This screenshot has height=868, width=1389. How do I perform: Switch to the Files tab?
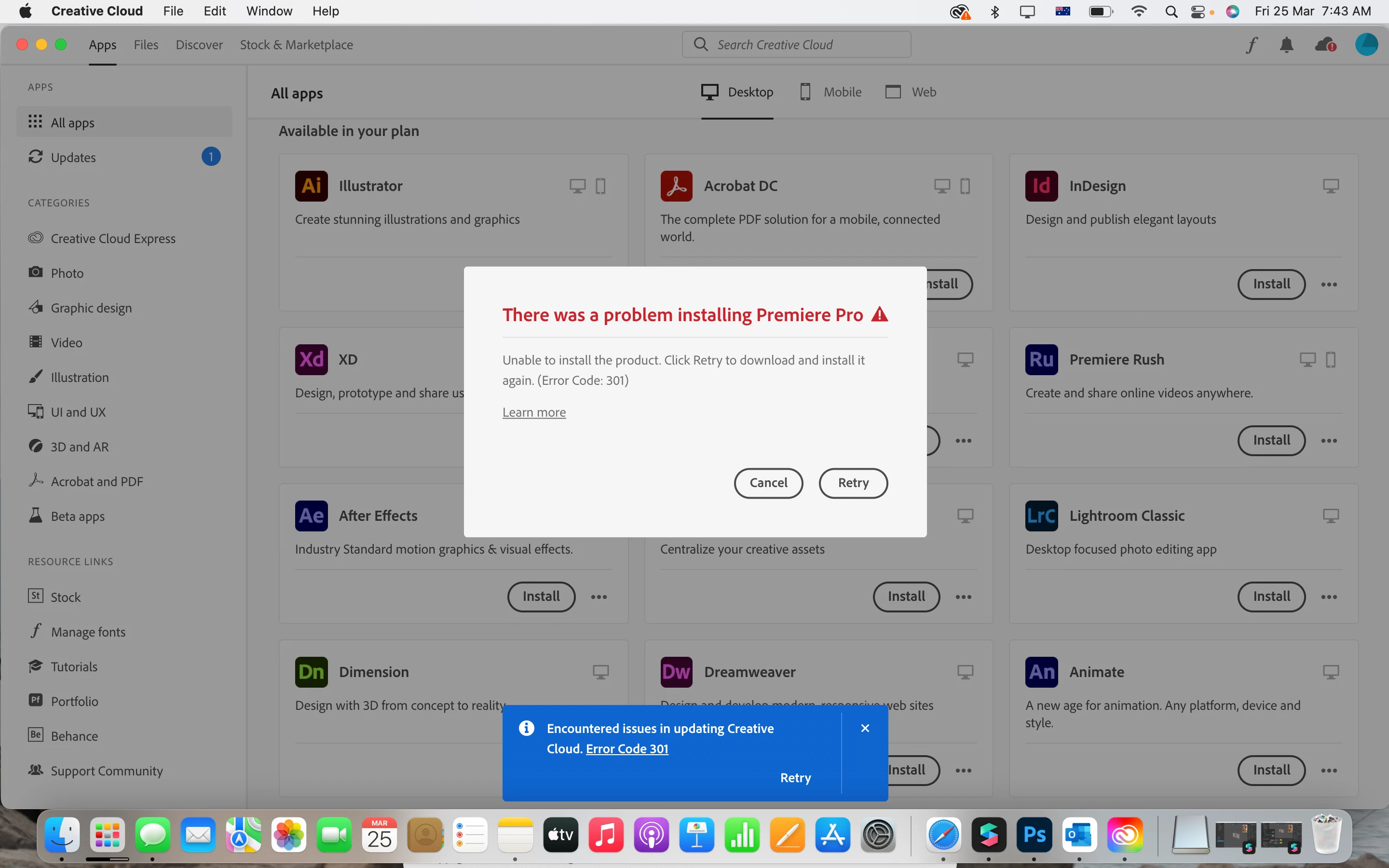[146, 45]
